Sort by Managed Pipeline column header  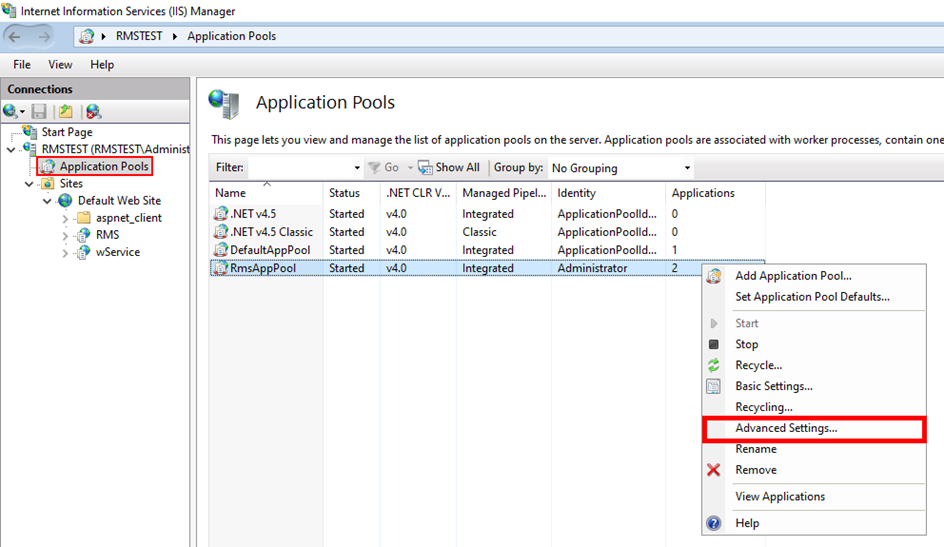pyautogui.click(x=504, y=193)
